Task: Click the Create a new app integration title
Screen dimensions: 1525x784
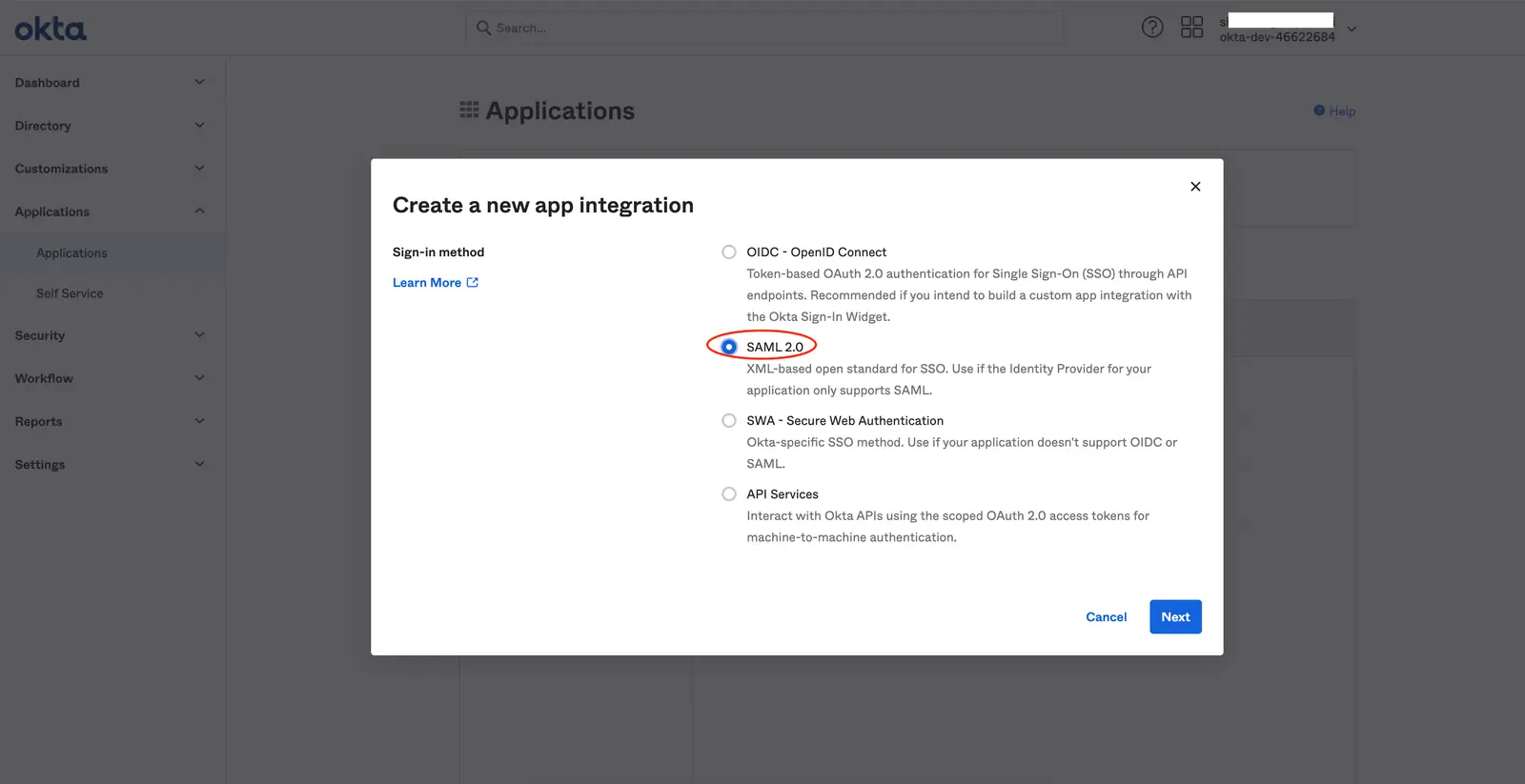Action: (543, 205)
